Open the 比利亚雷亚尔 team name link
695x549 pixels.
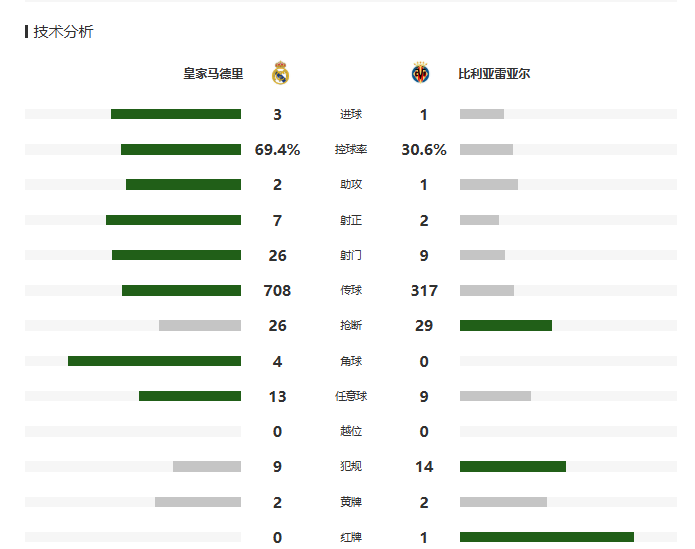click(494, 74)
